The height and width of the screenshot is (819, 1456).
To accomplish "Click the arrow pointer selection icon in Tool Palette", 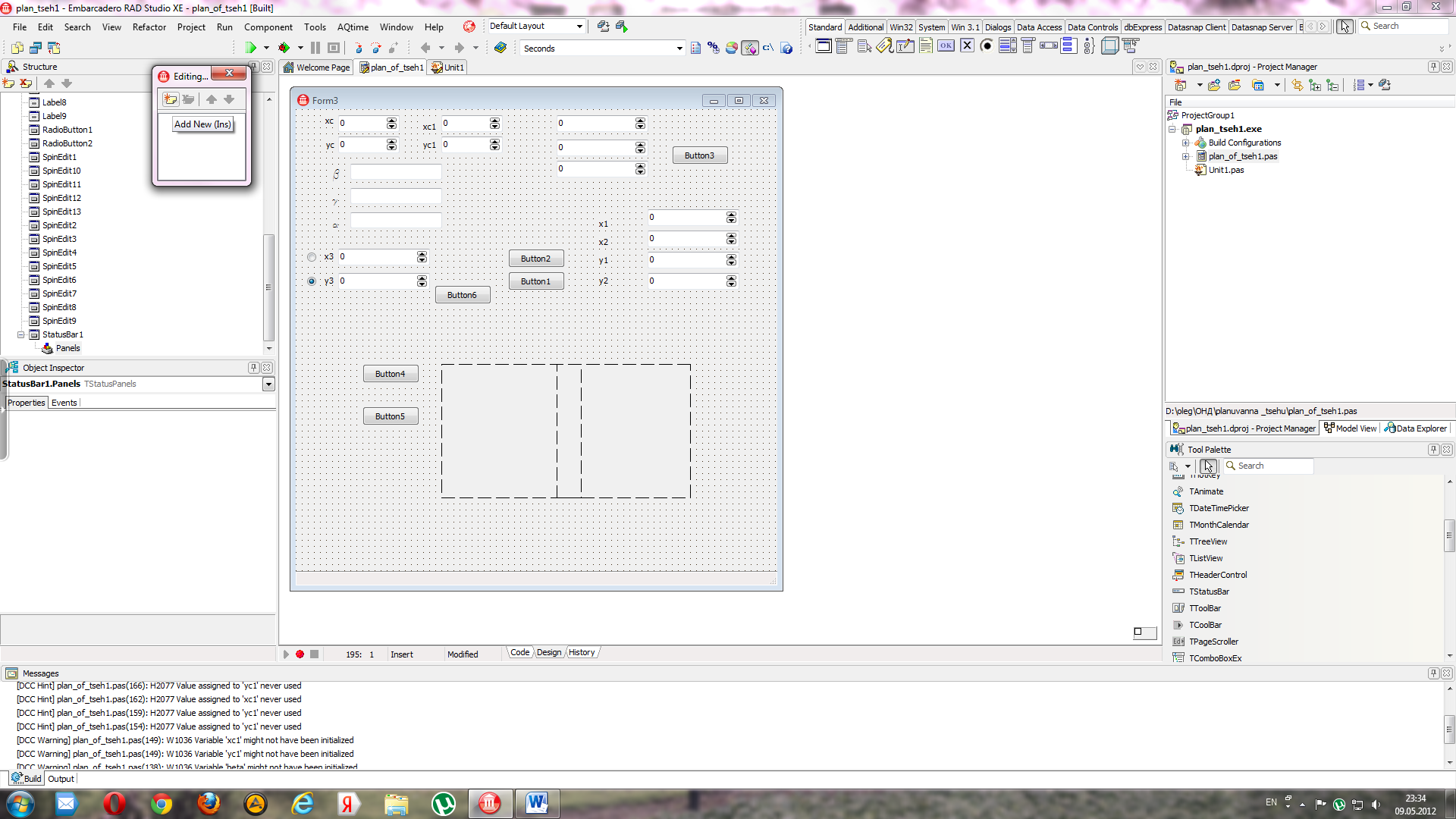I will click(1208, 466).
